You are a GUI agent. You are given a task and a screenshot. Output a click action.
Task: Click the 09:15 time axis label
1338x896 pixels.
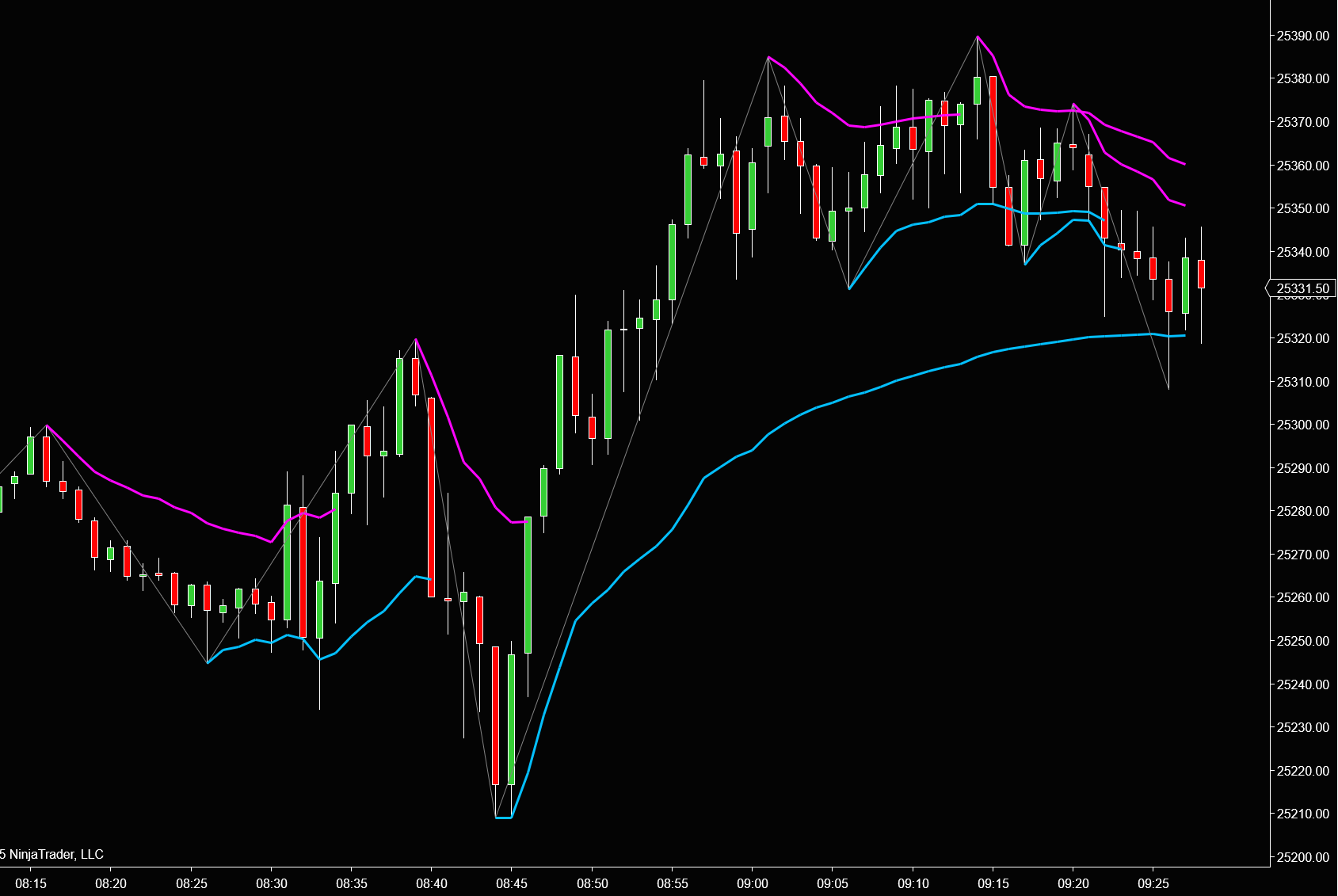click(x=993, y=883)
